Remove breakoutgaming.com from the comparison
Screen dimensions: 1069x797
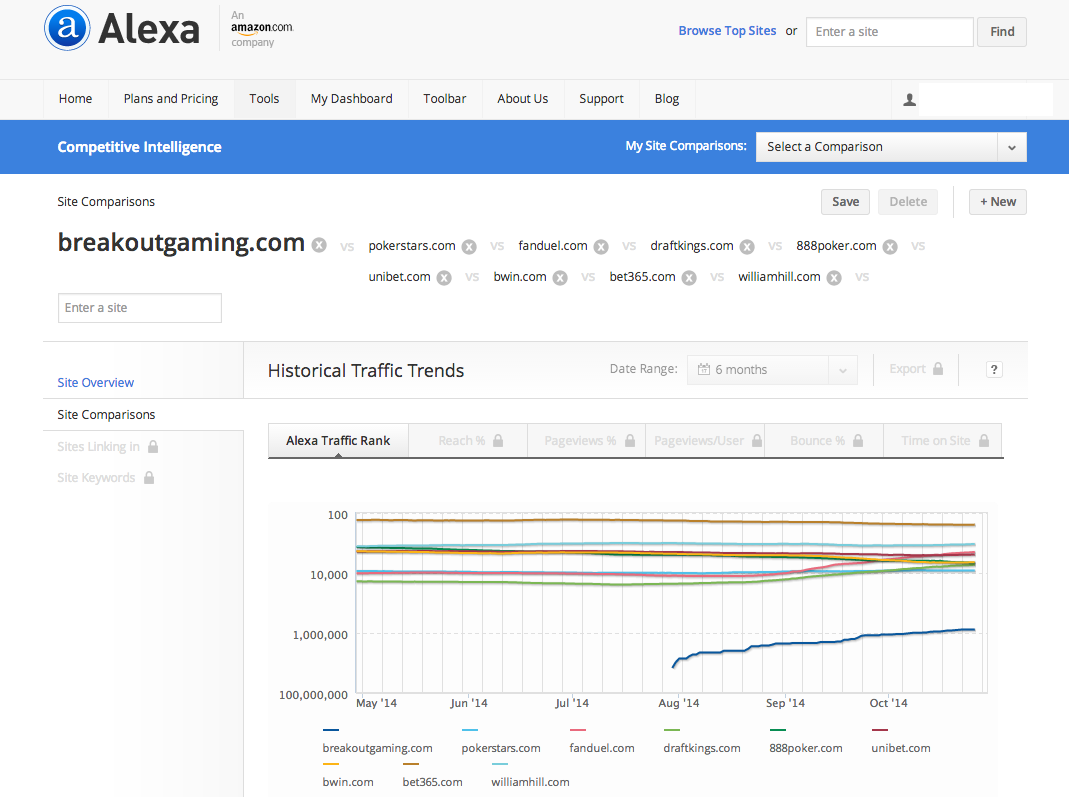click(x=319, y=245)
